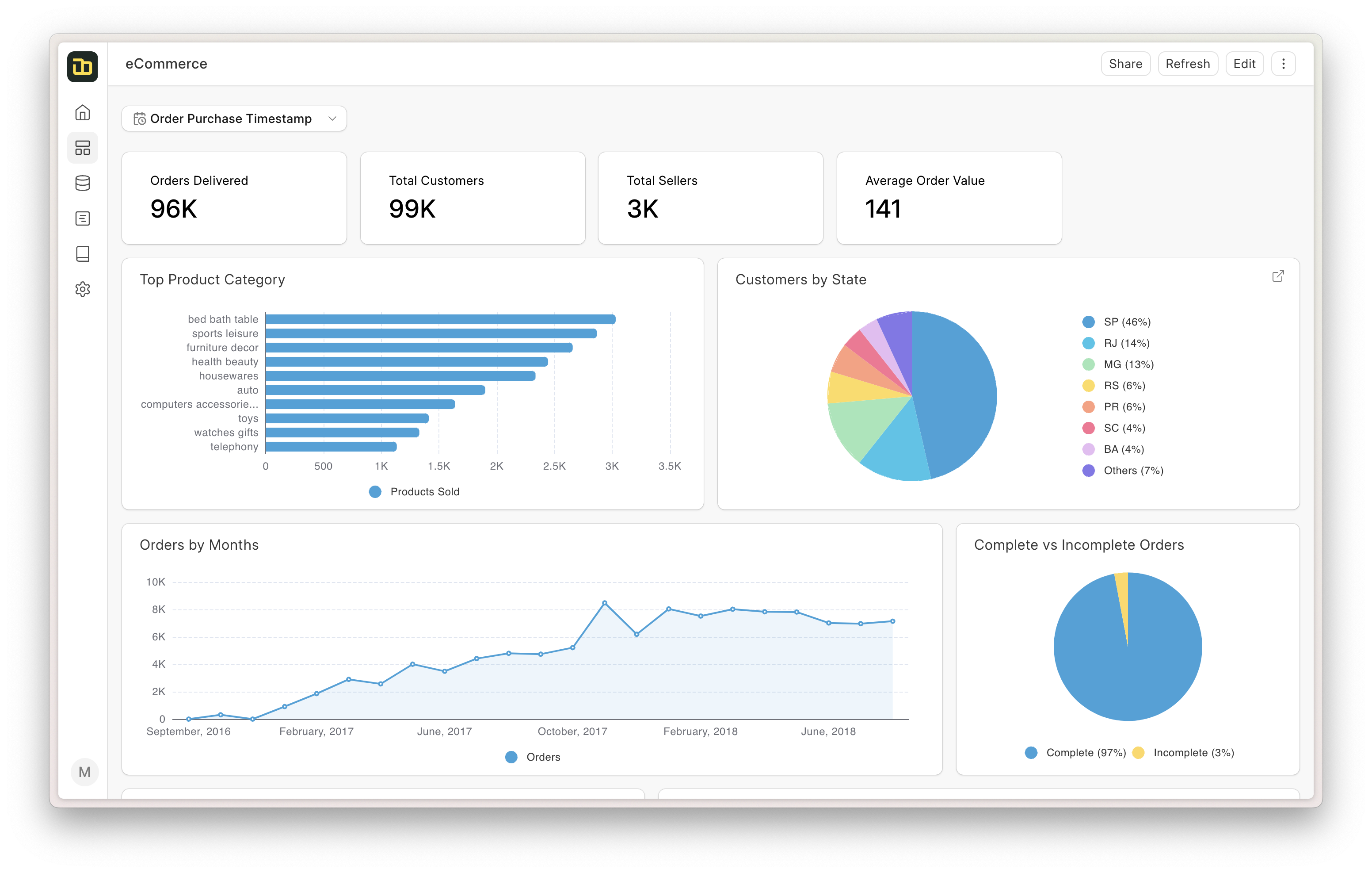This screenshot has width=1372, height=873.
Task: Click the chevron arrow of timestamp filter
Action: coord(332,119)
